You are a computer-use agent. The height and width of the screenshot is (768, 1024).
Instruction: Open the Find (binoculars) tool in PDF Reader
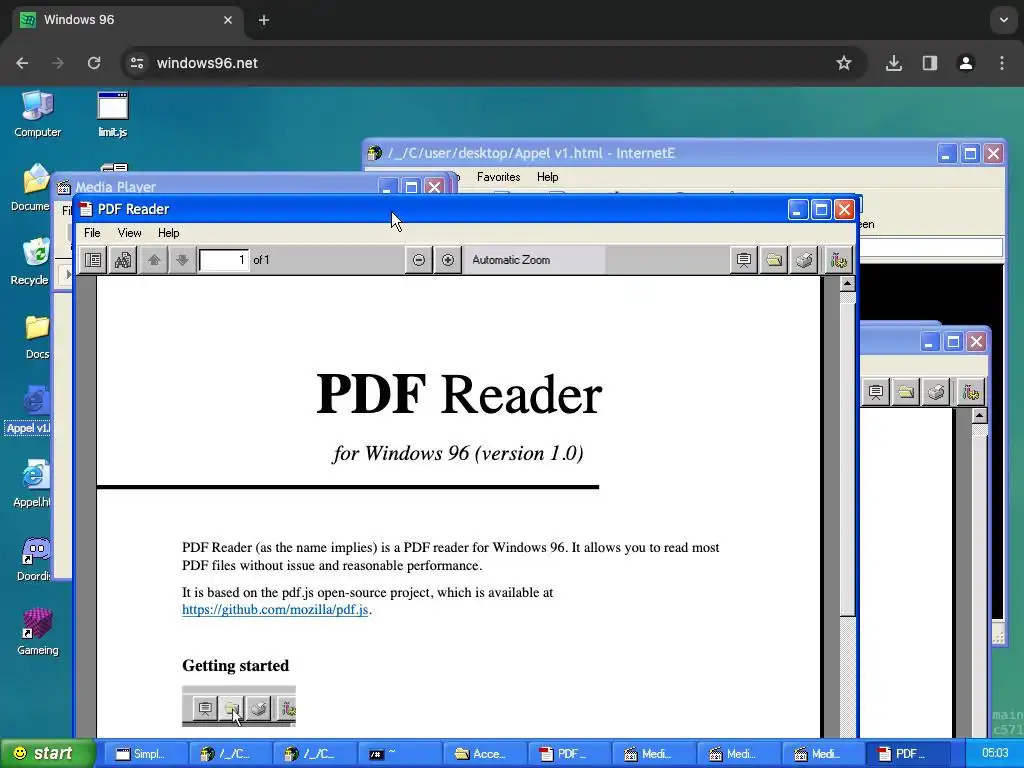coord(123,260)
